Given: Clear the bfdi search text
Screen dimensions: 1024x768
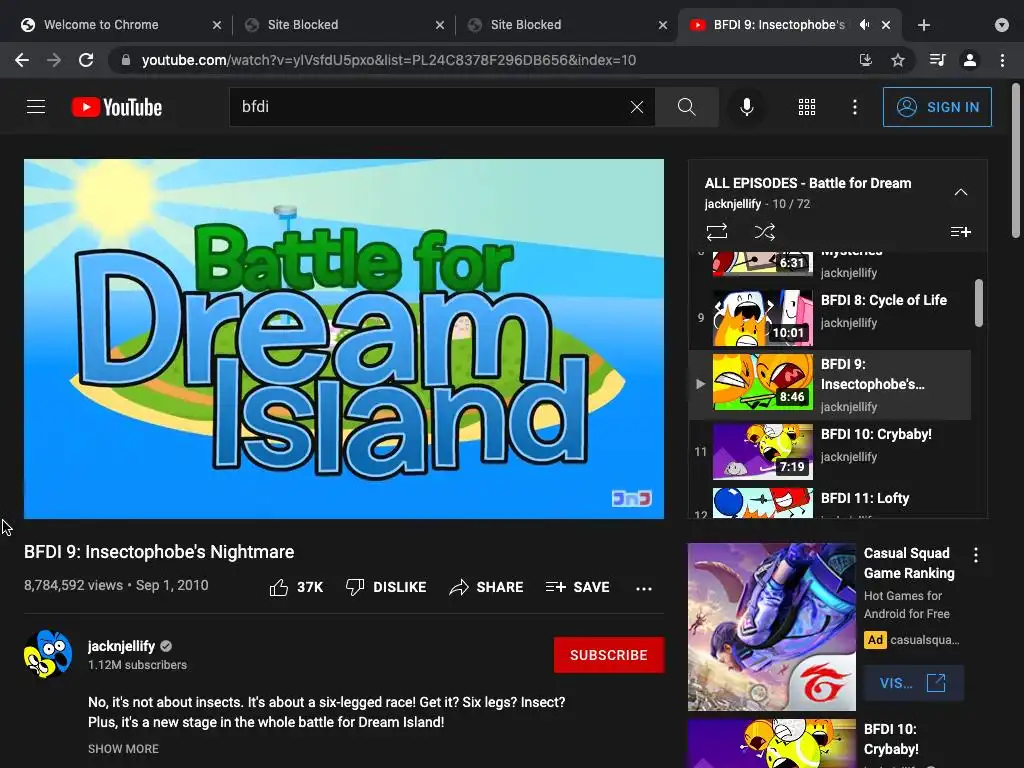Looking at the screenshot, I should click(x=637, y=107).
